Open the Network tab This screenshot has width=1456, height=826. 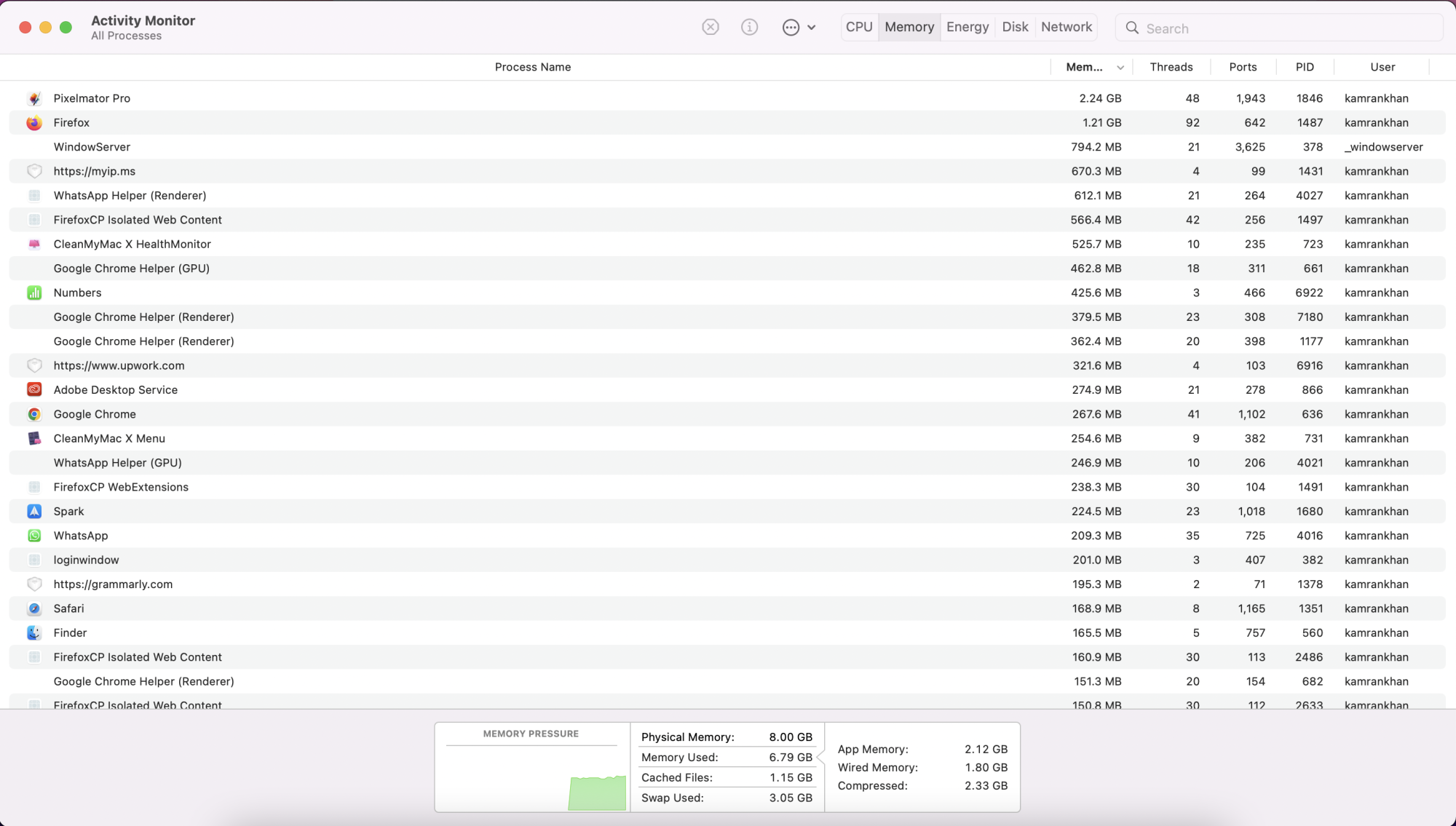point(1067,27)
